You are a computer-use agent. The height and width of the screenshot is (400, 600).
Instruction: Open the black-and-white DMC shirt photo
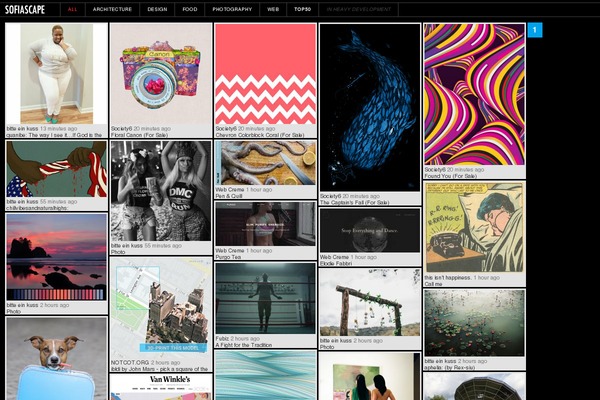[x=161, y=191]
